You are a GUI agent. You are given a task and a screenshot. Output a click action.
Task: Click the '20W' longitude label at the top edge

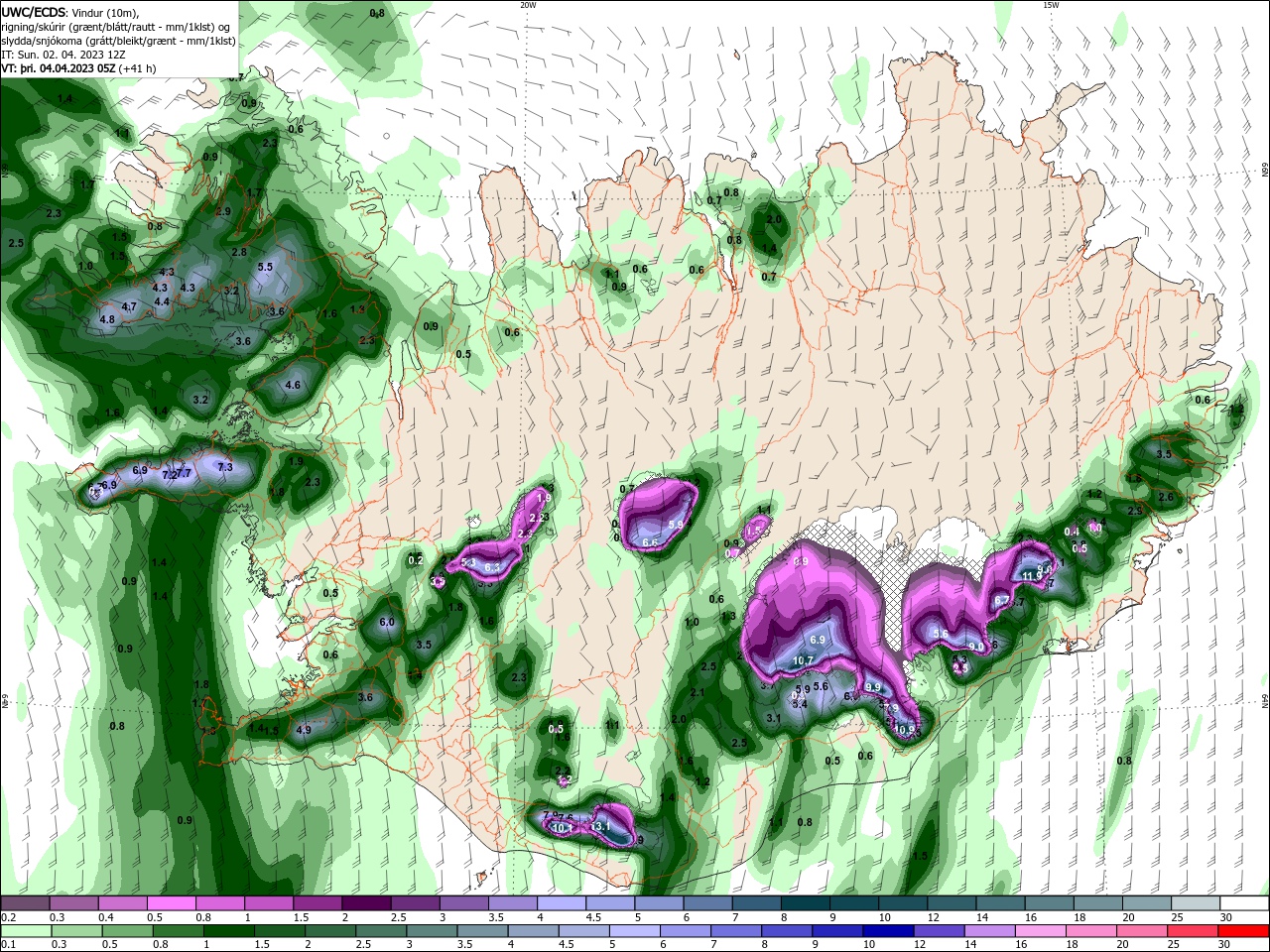pos(528,5)
